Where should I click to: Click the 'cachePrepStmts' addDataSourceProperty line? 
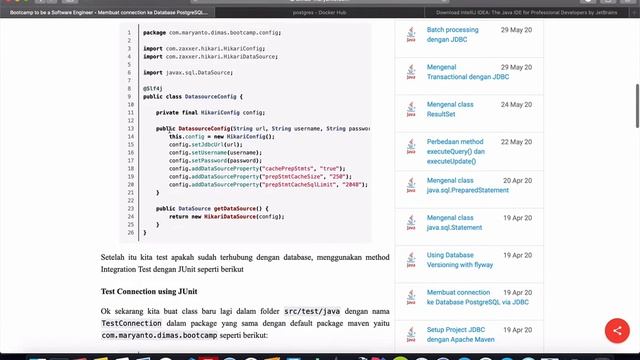[257, 169]
